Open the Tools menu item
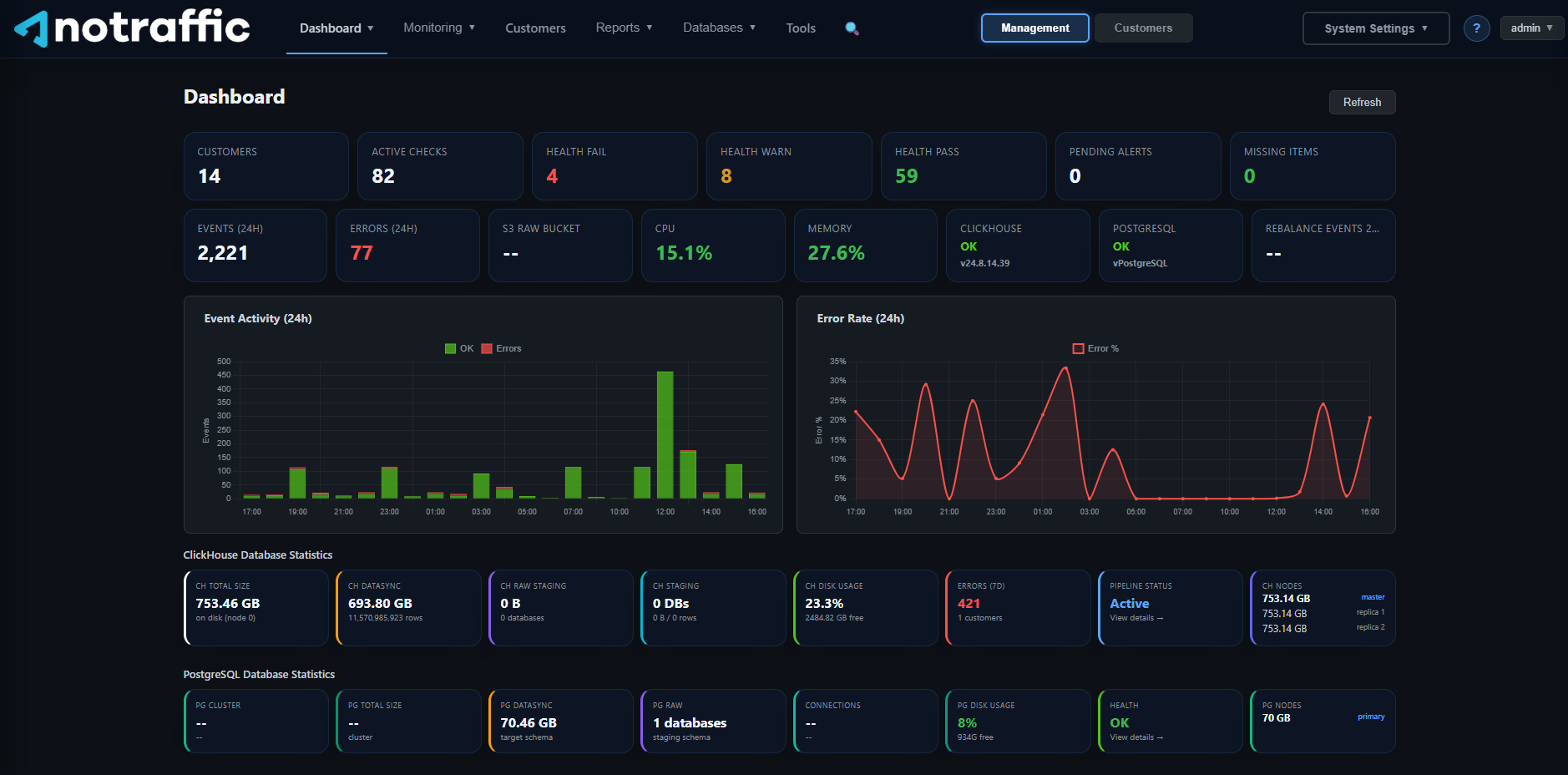 800,28
